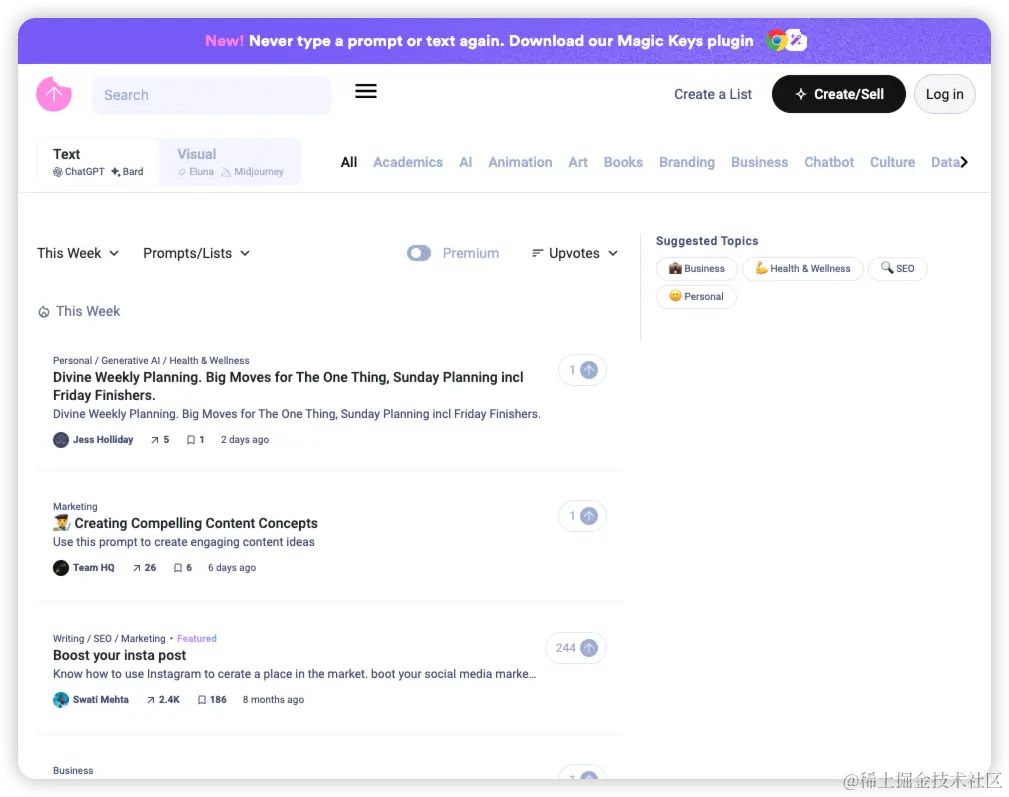The image size is (1009, 797).
Task: Select the Business suggested topic chip
Action: click(697, 268)
